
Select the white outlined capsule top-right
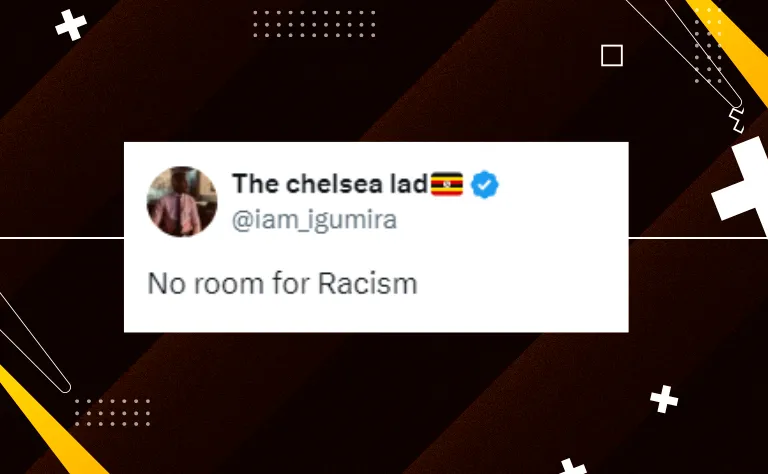(685, 53)
